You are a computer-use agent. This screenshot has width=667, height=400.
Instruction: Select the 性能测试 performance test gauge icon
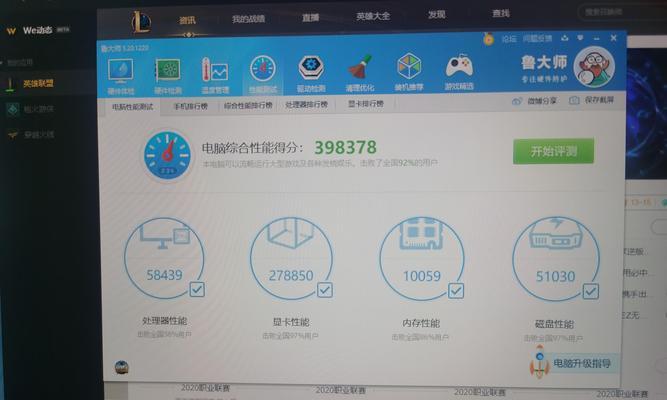pos(263,69)
